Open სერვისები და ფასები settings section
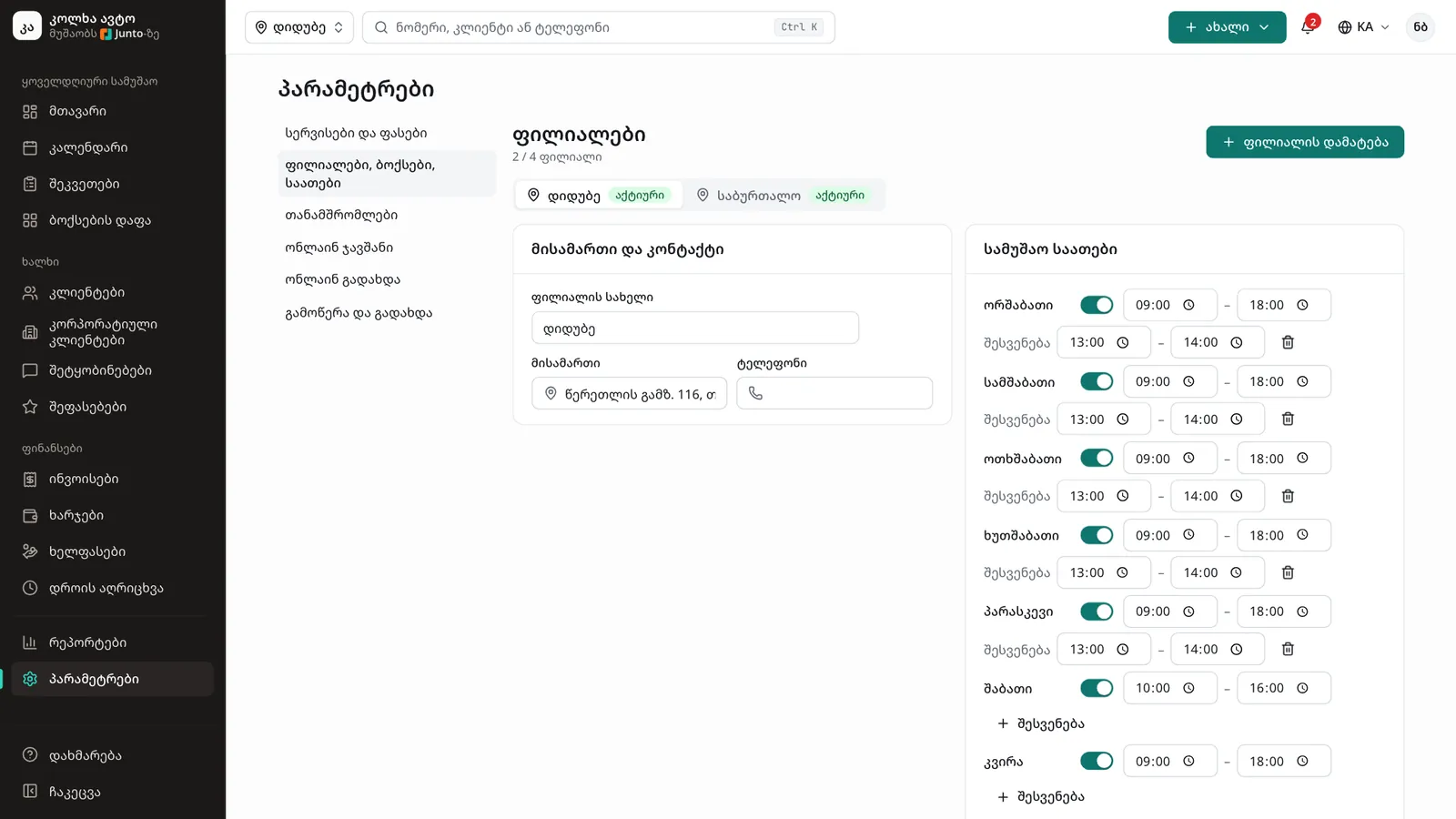This screenshot has width=1456, height=819. [387, 133]
